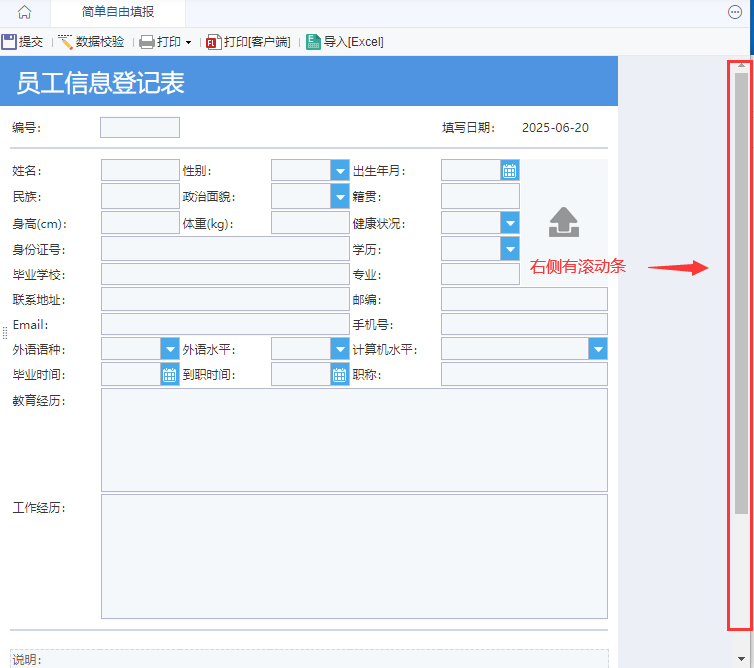The image size is (754, 668).
Task: Click the 打印 print button
Action: (160, 42)
